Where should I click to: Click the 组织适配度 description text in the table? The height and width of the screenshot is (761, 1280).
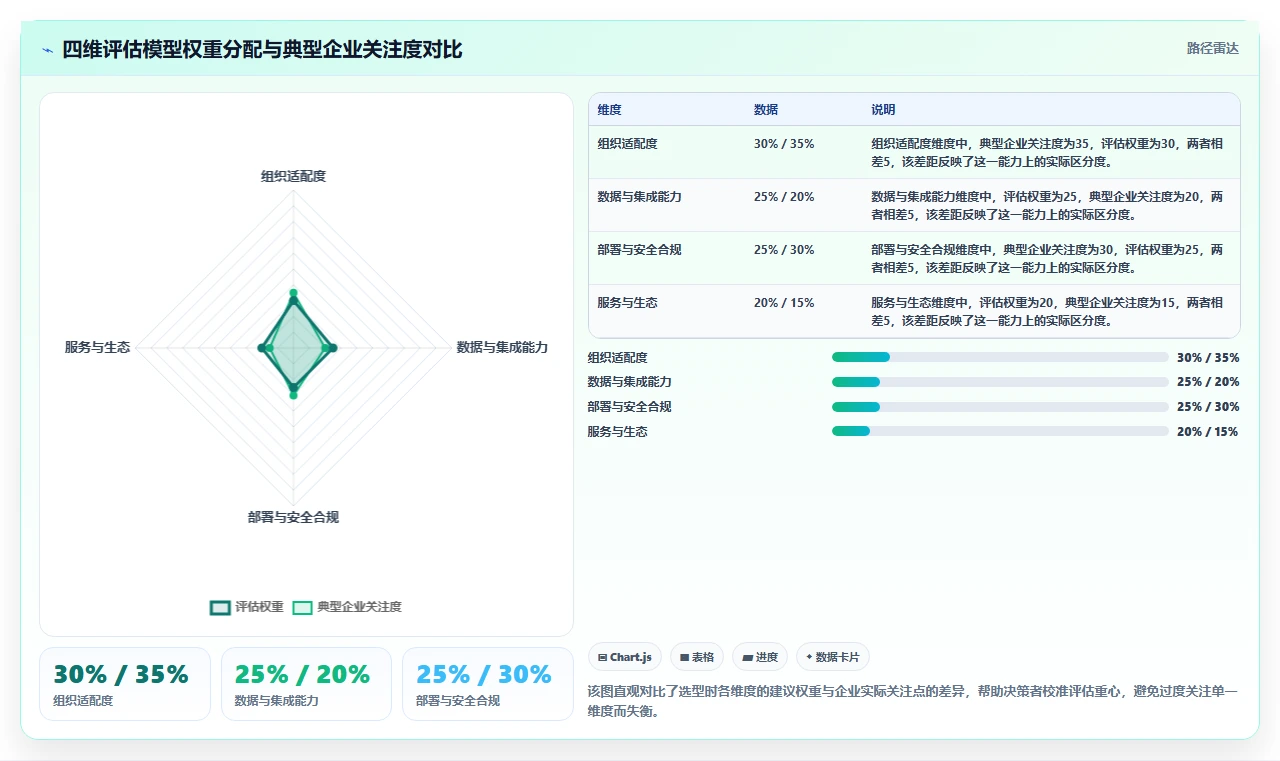(x=1047, y=152)
